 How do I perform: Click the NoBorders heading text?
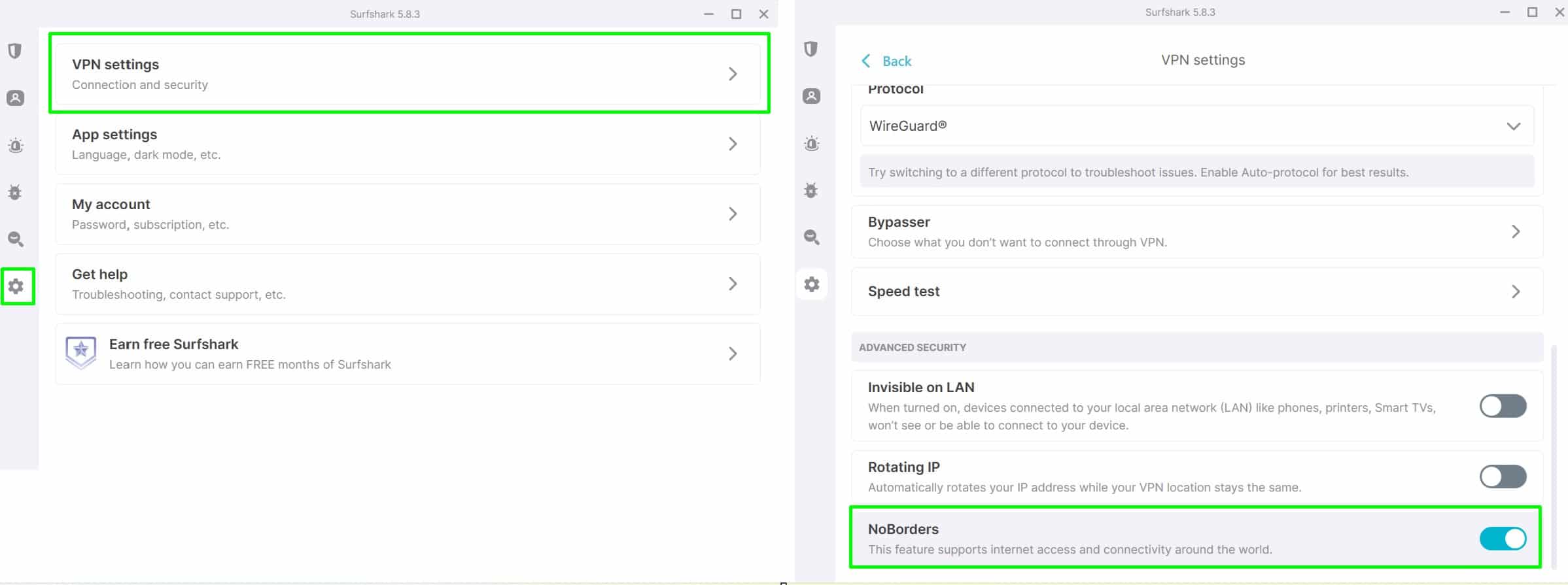(x=903, y=529)
